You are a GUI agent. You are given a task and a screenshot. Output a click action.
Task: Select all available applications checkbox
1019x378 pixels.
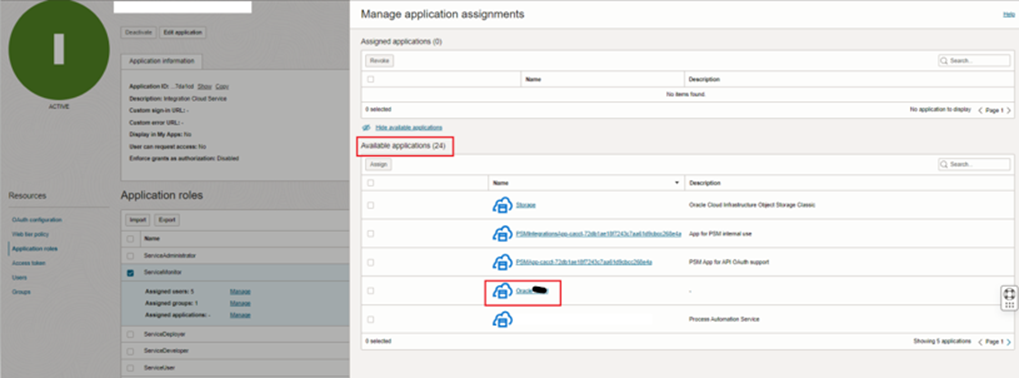370,183
